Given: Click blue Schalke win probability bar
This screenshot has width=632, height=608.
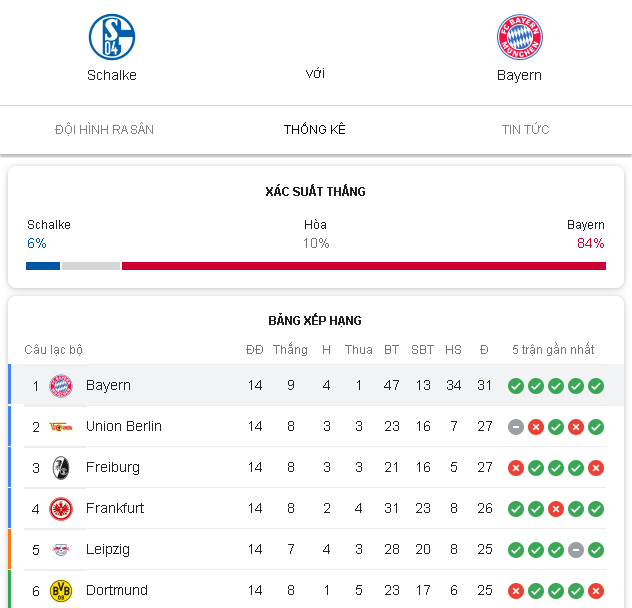Looking at the screenshot, I should click(43, 266).
